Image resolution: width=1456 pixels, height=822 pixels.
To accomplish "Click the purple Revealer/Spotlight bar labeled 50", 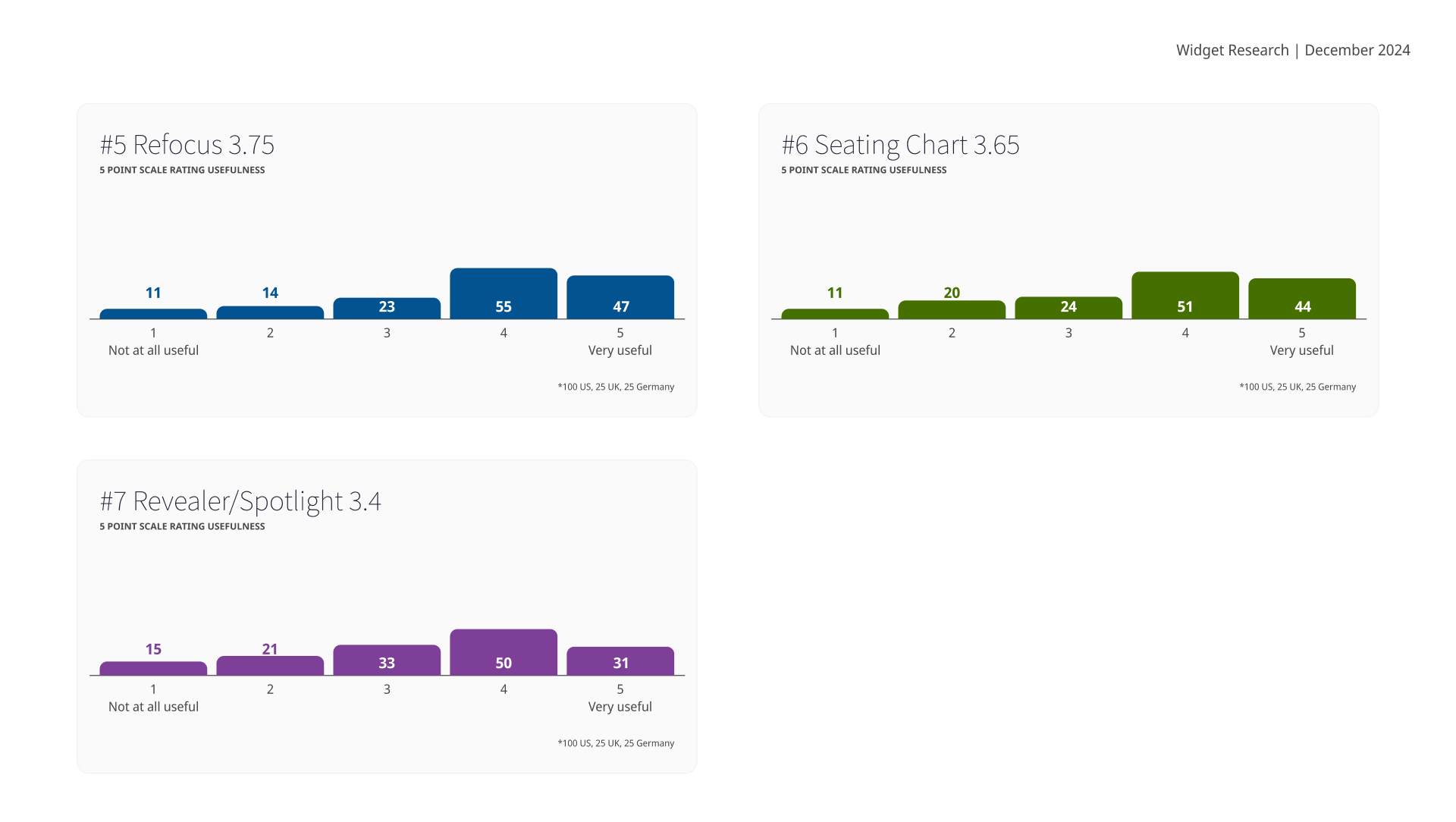I will (504, 652).
